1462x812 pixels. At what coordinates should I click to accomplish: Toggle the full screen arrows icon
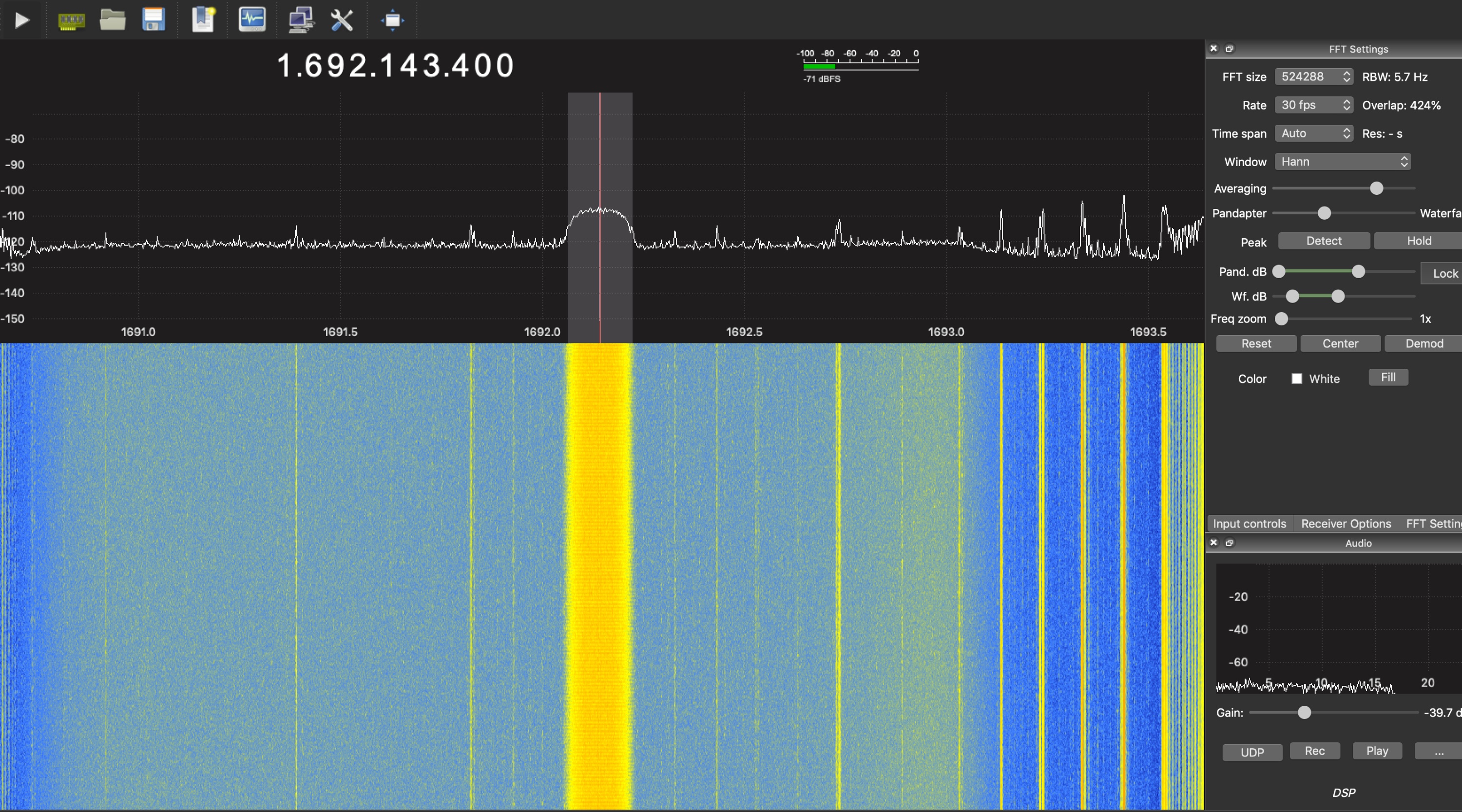392,20
